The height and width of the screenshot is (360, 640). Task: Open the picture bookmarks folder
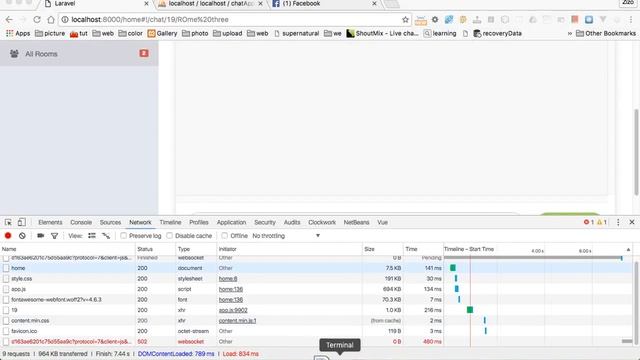coord(50,33)
